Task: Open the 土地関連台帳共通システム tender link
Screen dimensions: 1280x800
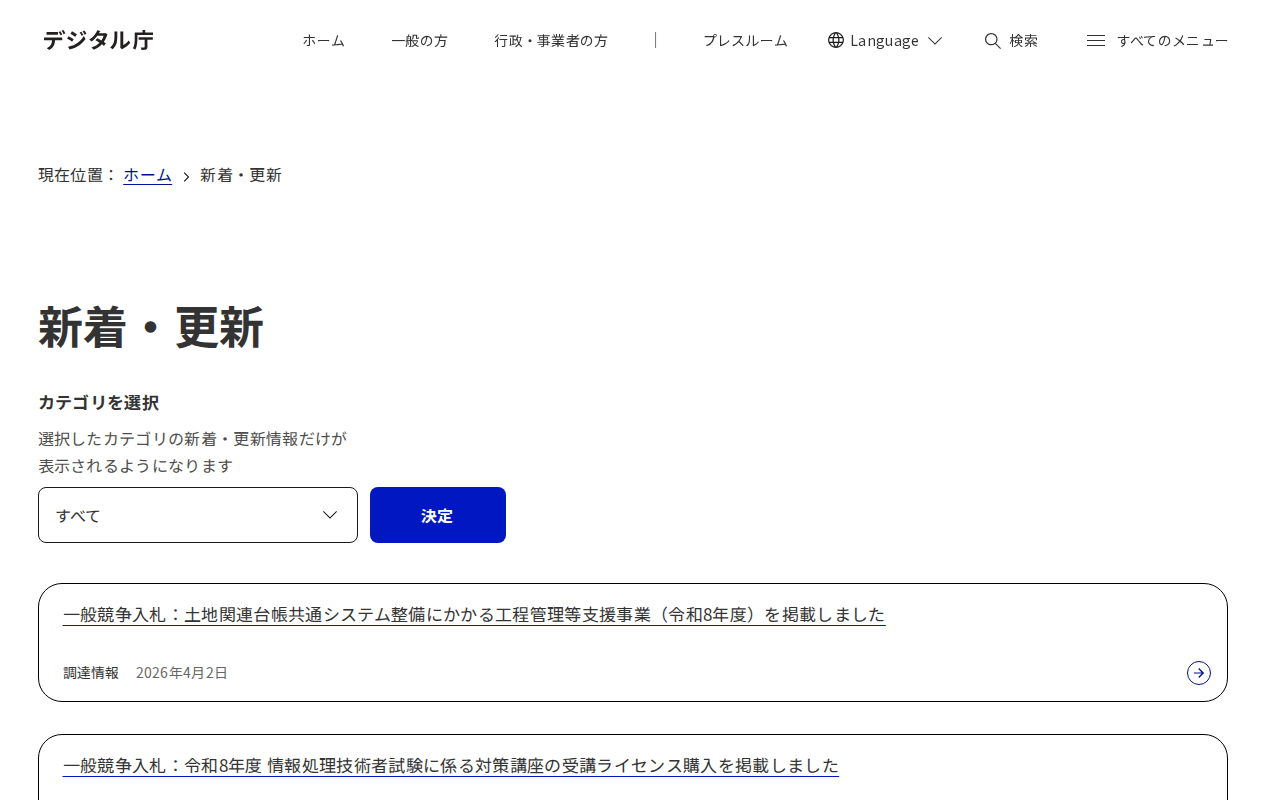Action: pyautogui.click(x=474, y=615)
